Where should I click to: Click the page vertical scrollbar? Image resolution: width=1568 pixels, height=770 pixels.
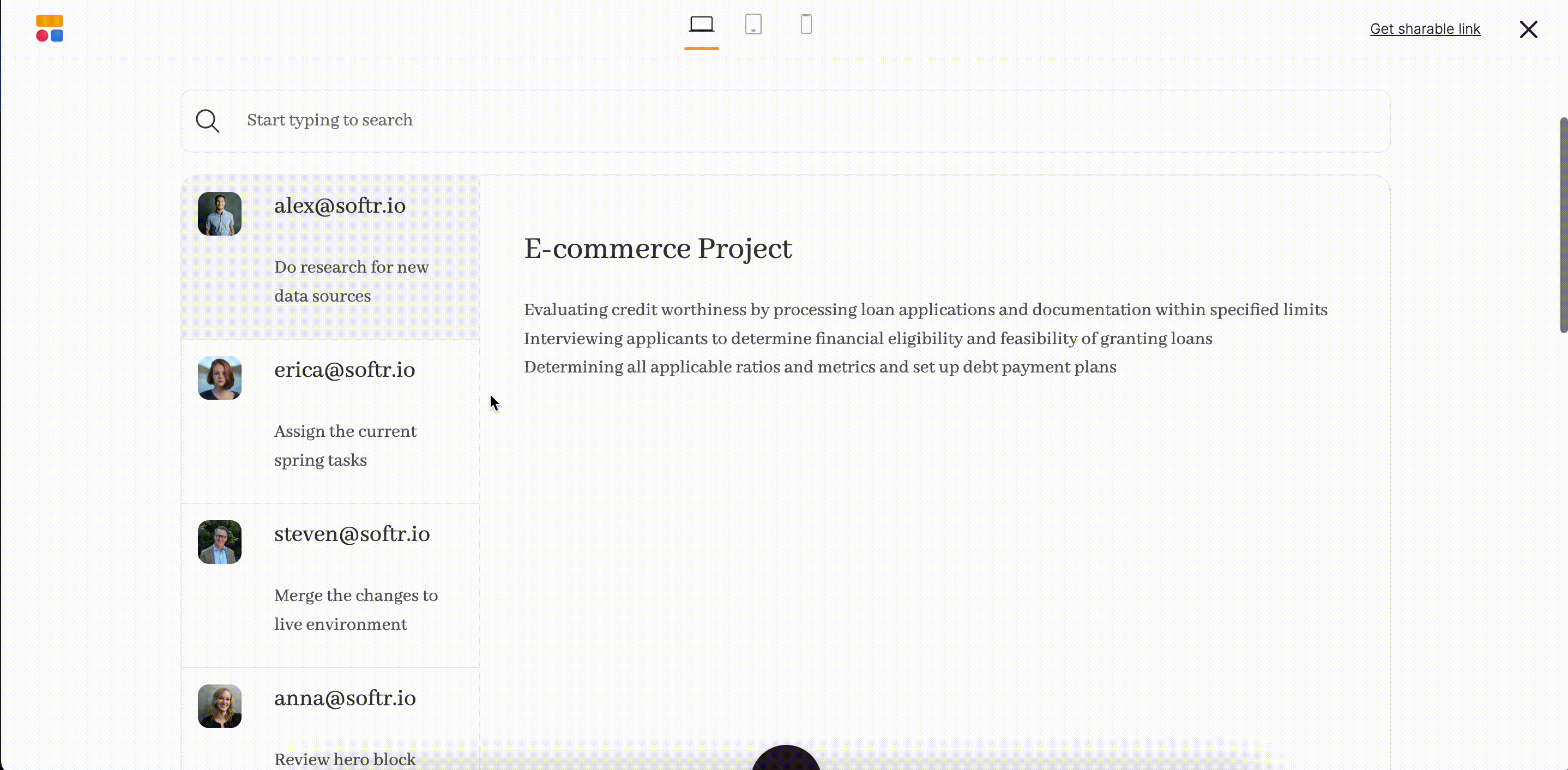[x=1563, y=225]
